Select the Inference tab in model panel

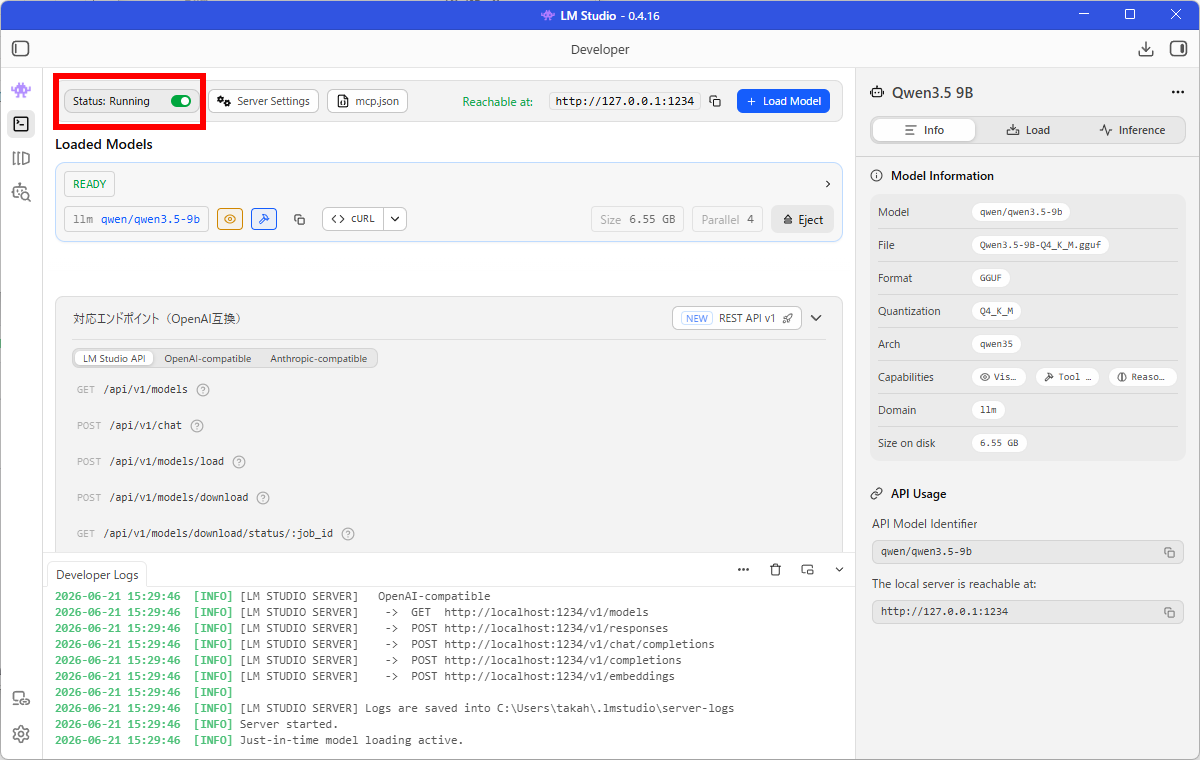pyautogui.click(x=1132, y=130)
